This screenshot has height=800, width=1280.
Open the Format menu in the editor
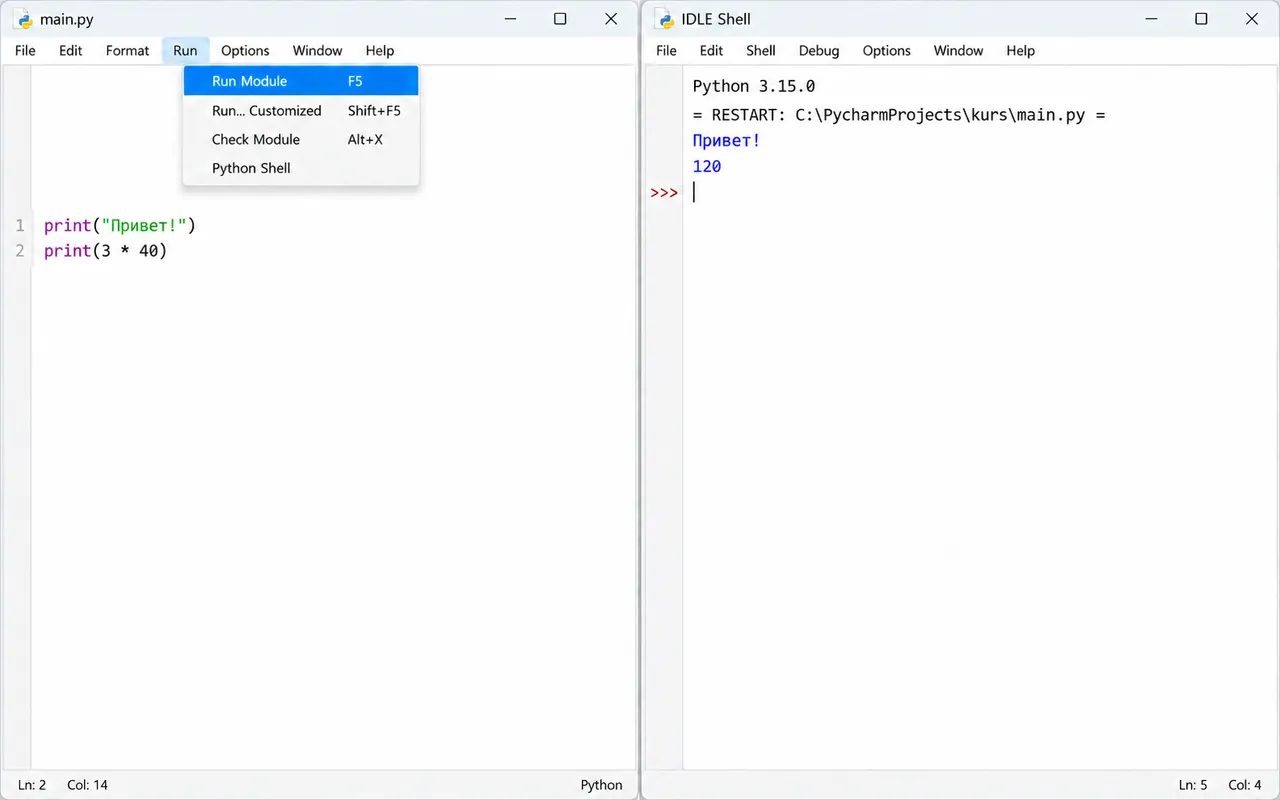(x=127, y=51)
